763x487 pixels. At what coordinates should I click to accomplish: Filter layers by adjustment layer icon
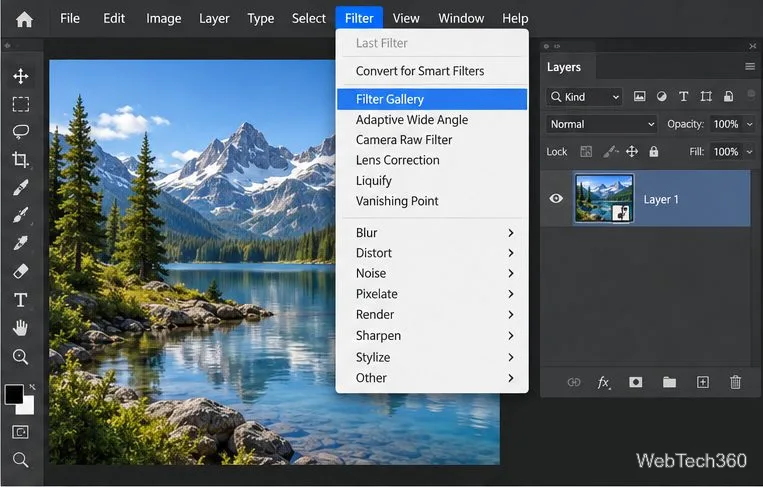coord(661,96)
